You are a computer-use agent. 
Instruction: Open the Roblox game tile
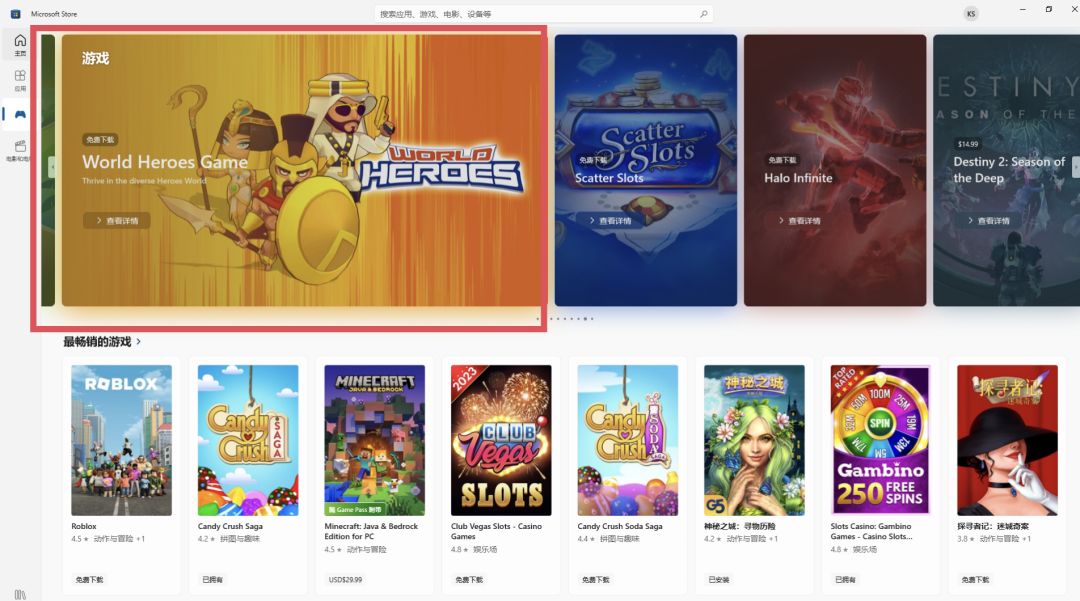pos(122,475)
